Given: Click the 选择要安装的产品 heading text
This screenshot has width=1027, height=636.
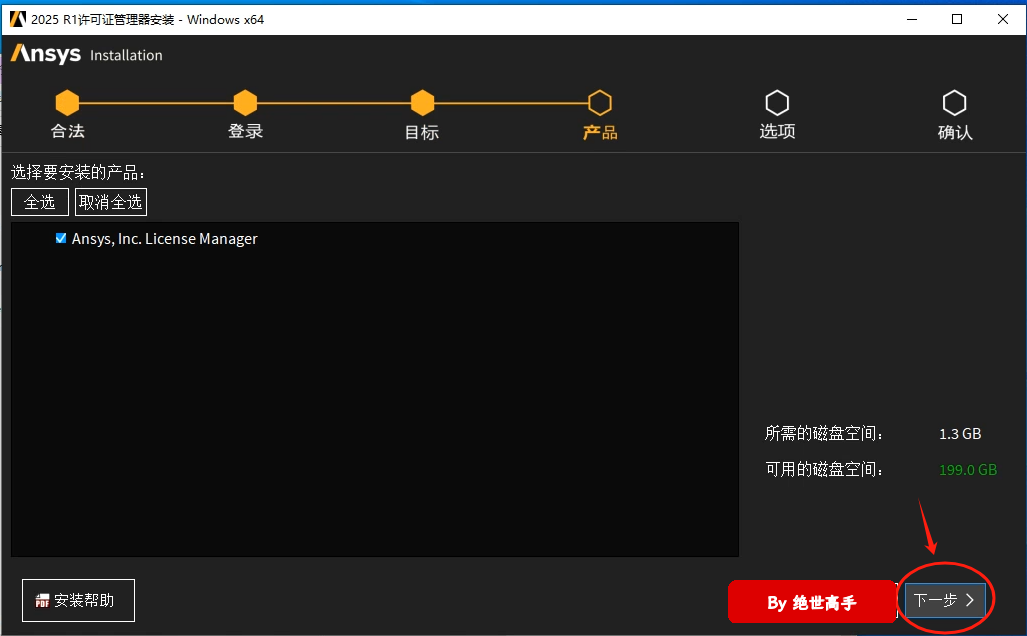Looking at the screenshot, I should [x=77, y=172].
